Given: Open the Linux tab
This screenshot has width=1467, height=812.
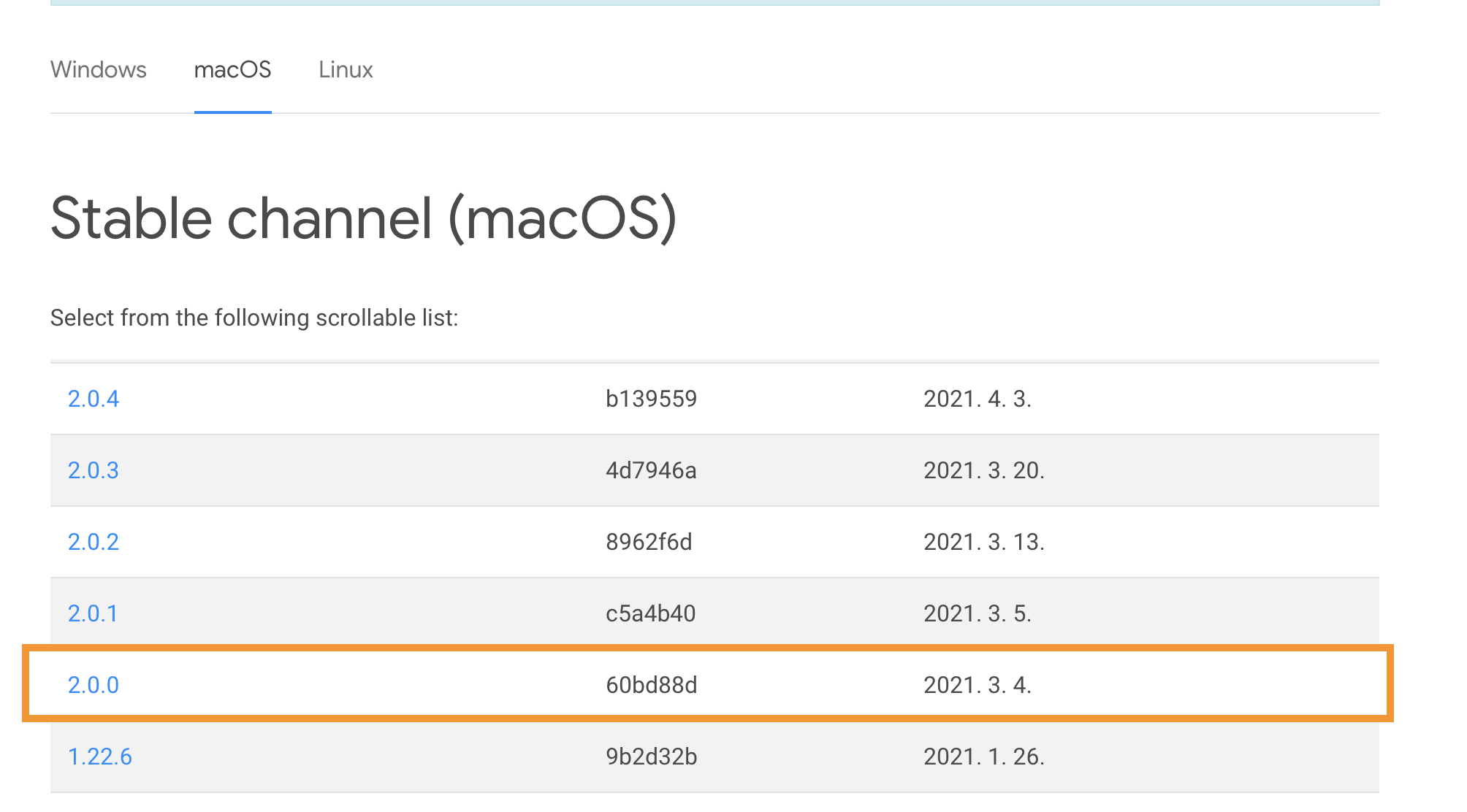Looking at the screenshot, I should point(346,69).
